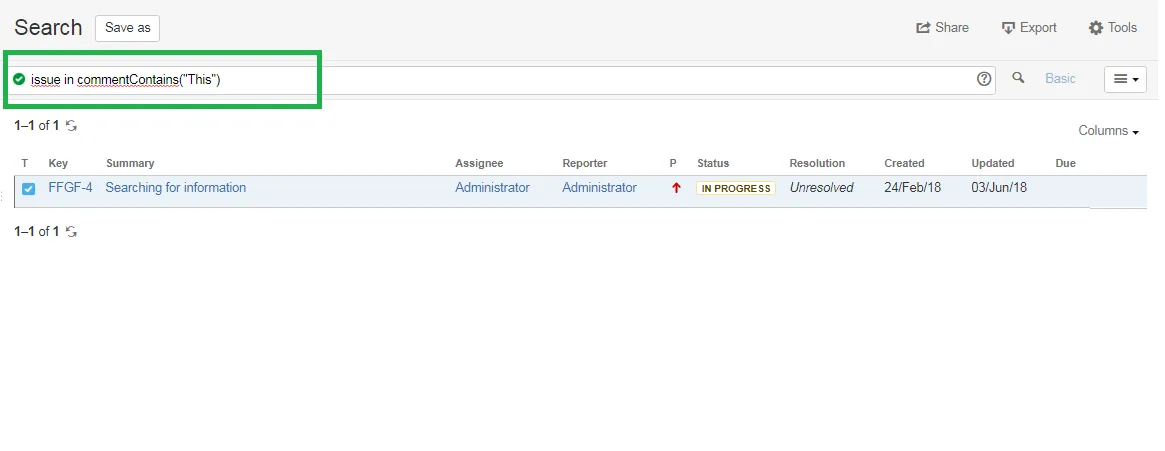Sort by the Assignee column header
Image resolution: width=1165 pixels, height=451 pixels.
click(x=479, y=163)
